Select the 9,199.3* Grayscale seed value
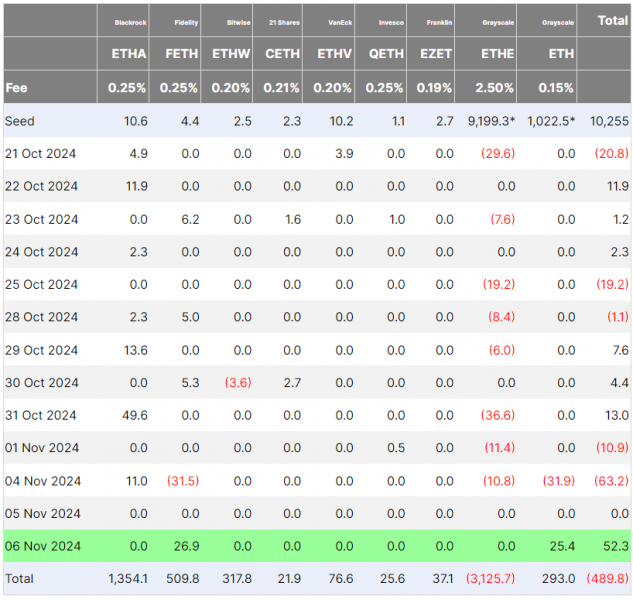This screenshot has width=633, height=600. click(491, 121)
